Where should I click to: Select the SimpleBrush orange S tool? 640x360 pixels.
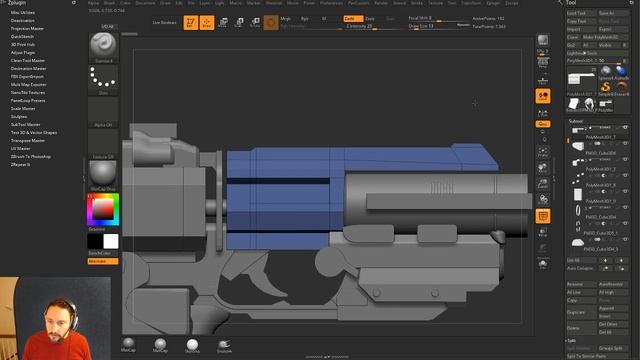click(606, 88)
